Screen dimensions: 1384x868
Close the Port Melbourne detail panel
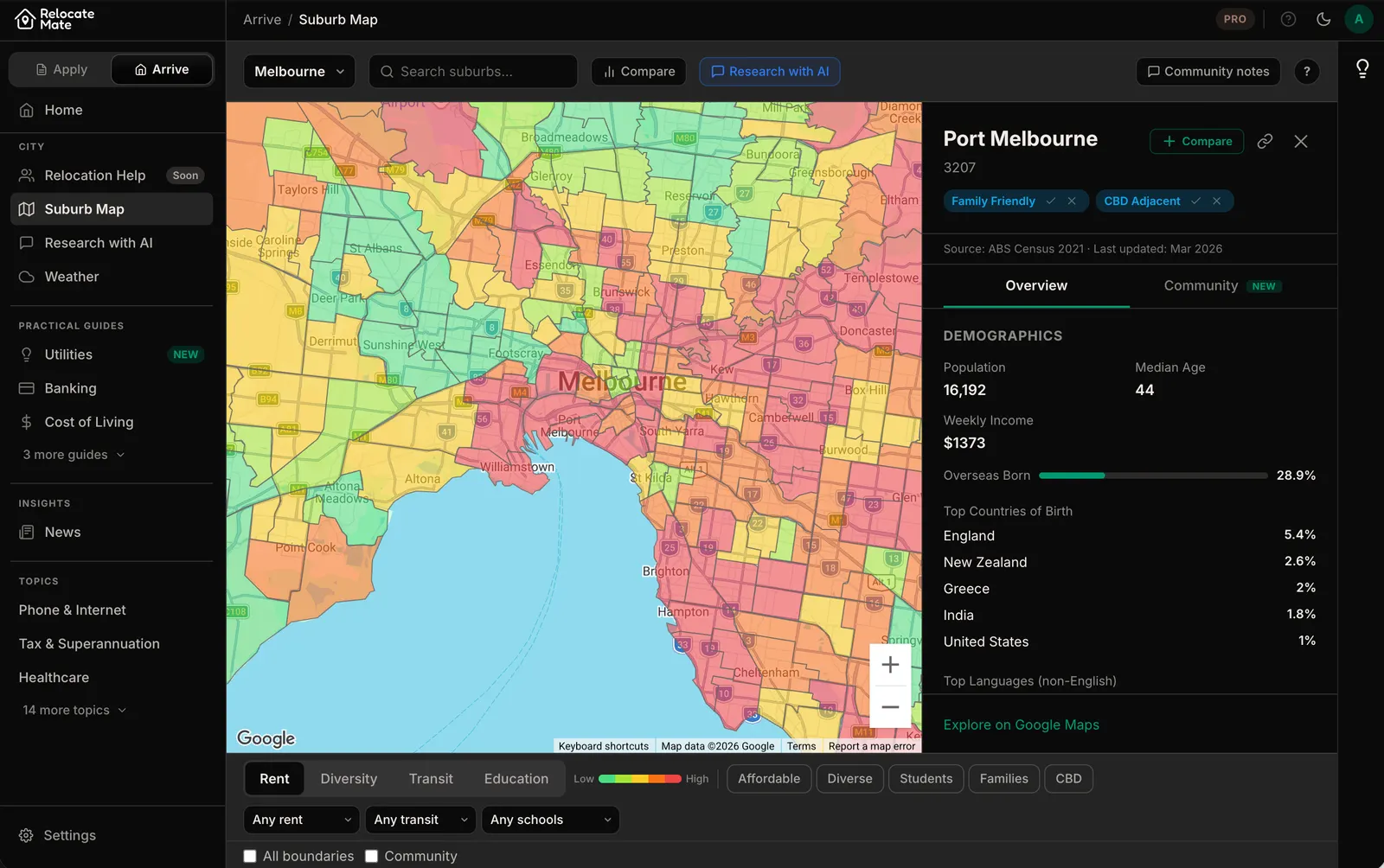point(1301,141)
